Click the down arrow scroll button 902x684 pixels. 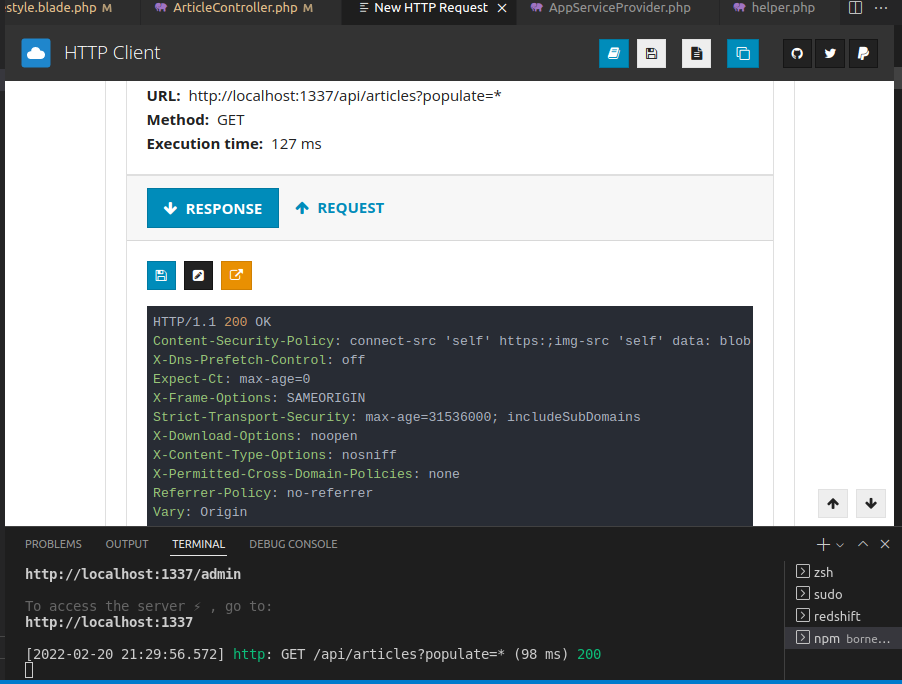(x=871, y=504)
